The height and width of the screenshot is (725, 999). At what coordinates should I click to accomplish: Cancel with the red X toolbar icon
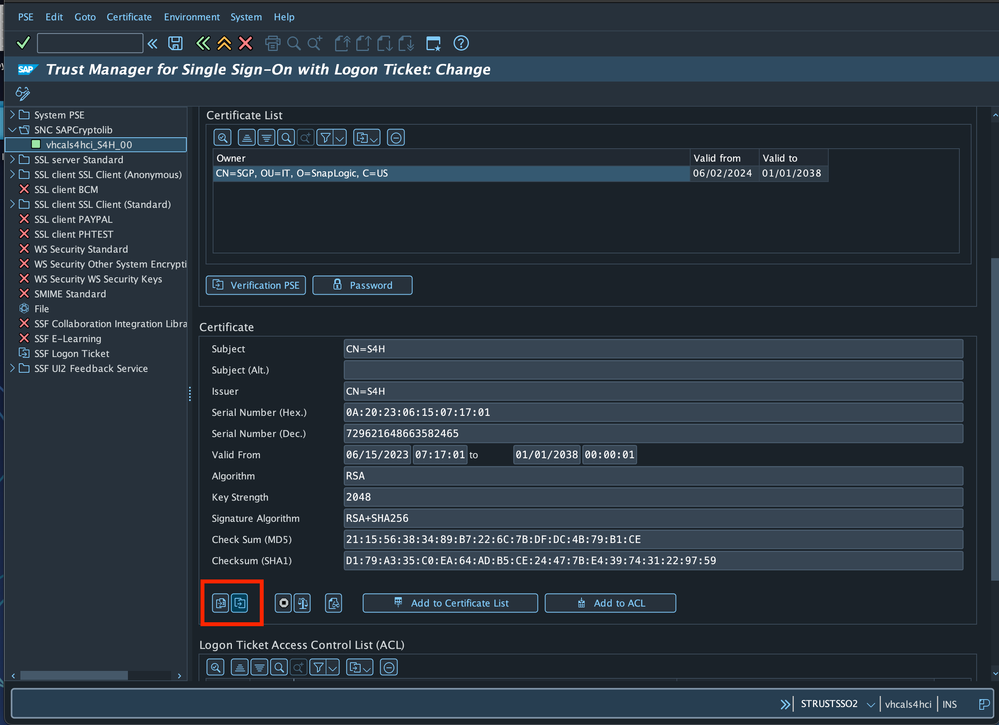pyautogui.click(x=245, y=43)
